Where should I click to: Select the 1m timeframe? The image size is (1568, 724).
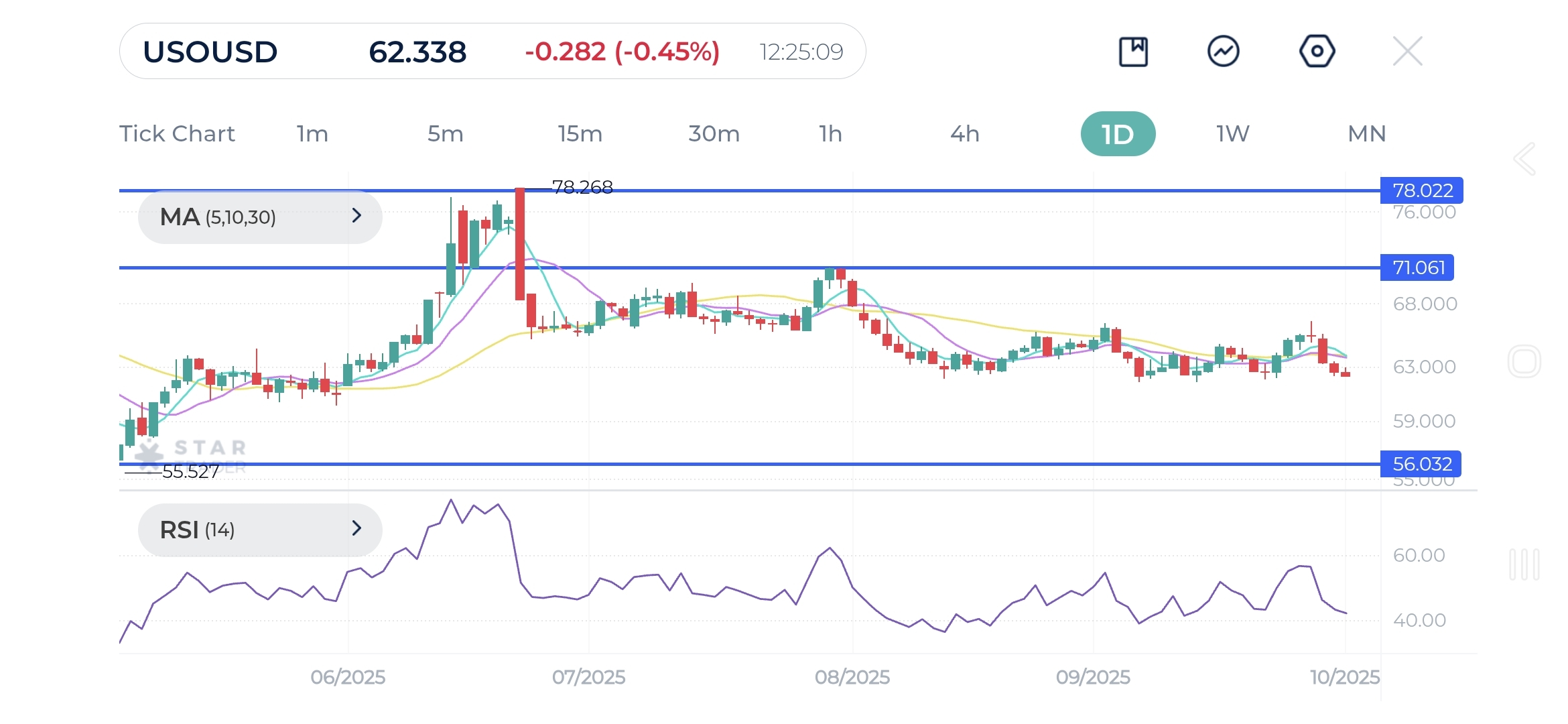tap(312, 134)
